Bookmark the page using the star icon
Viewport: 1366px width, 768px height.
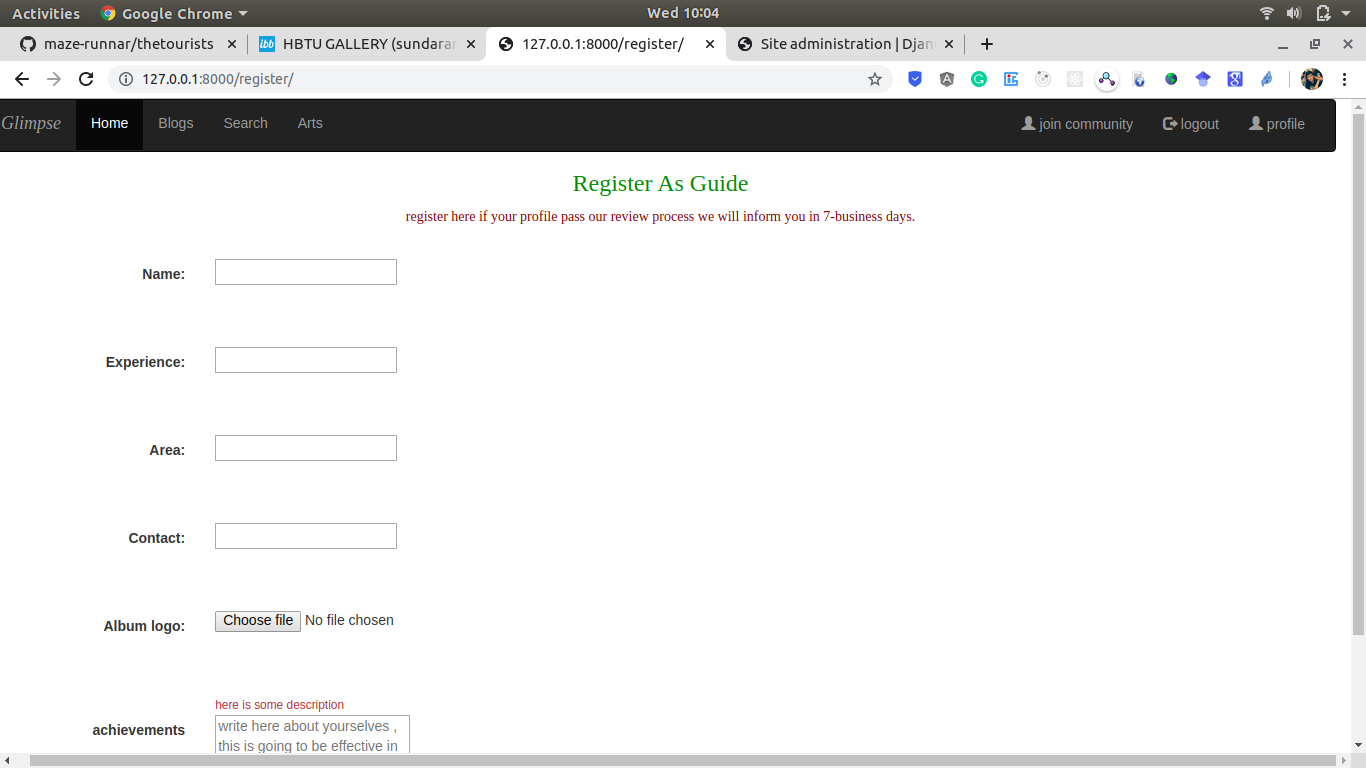click(x=875, y=78)
